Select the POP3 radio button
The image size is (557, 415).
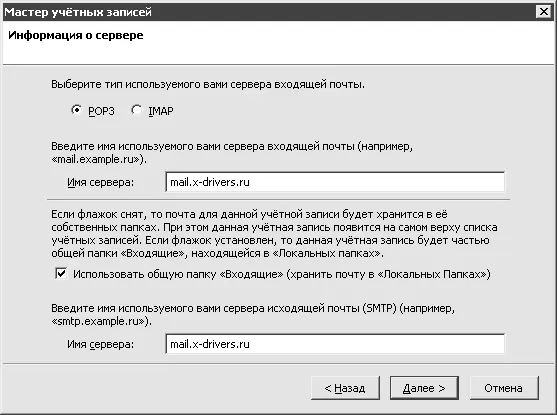pyautogui.click(x=76, y=110)
